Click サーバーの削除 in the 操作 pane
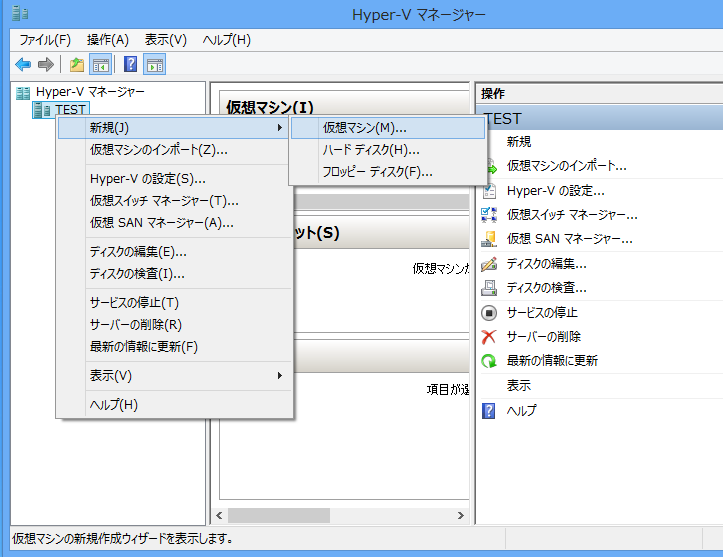 544,337
